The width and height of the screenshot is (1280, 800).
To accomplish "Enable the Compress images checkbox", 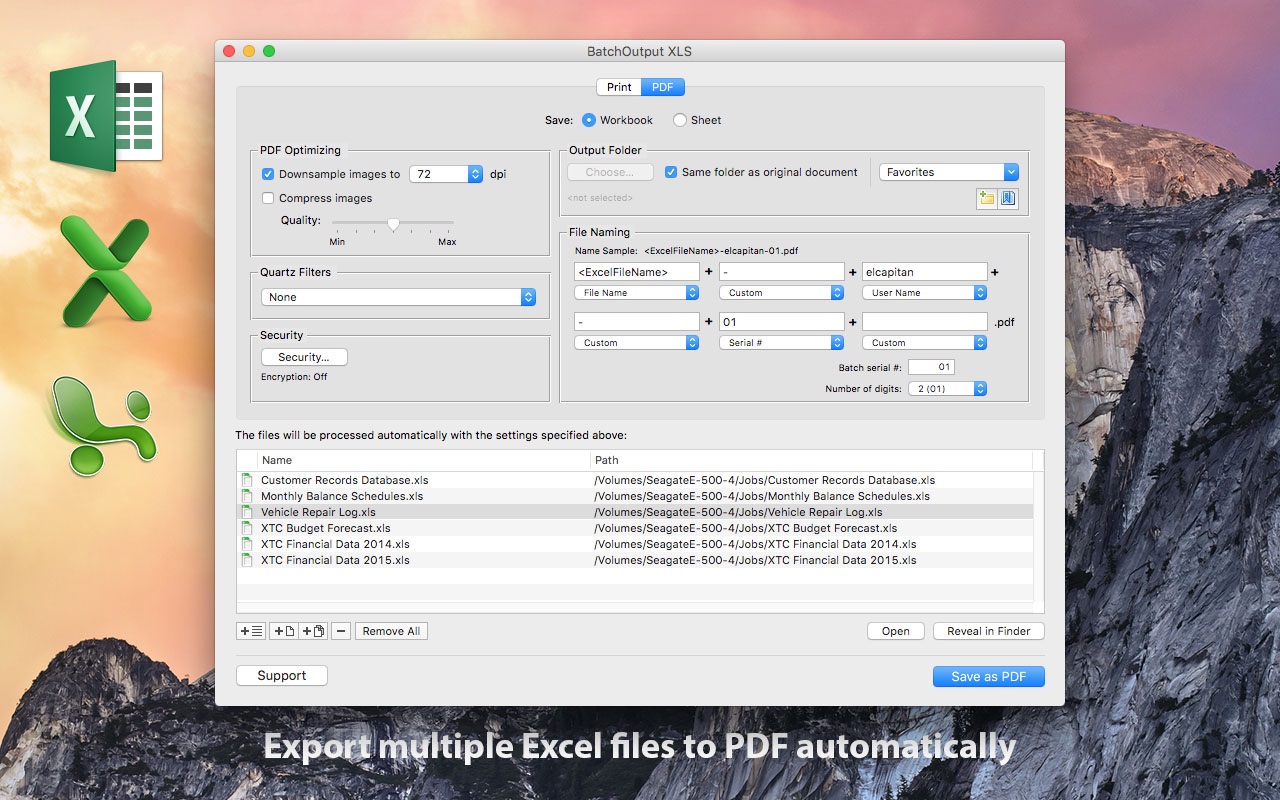I will (x=268, y=198).
